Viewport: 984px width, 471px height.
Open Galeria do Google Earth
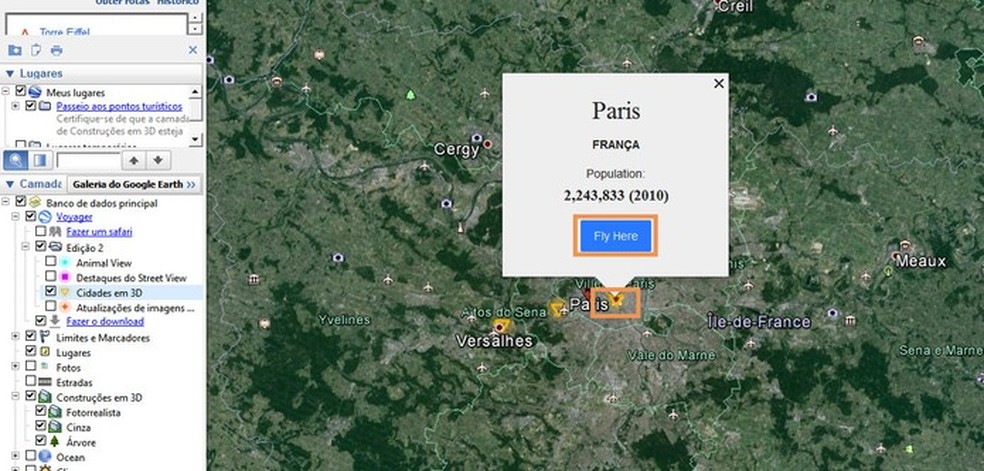pyautogui.click(x=134, y=184)
